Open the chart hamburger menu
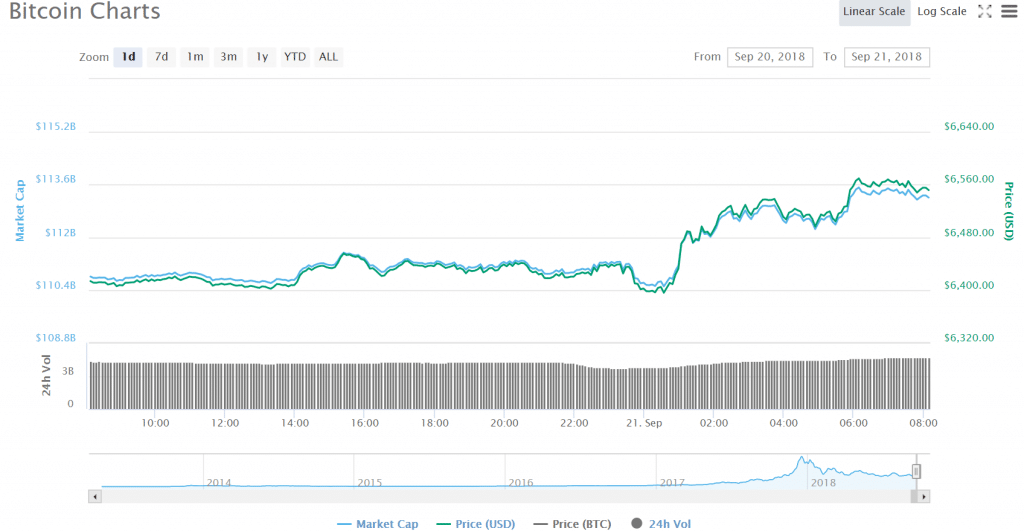The height and width of the screenshot is (531, 1024). pyautogui.click(x=1008, y=12)
